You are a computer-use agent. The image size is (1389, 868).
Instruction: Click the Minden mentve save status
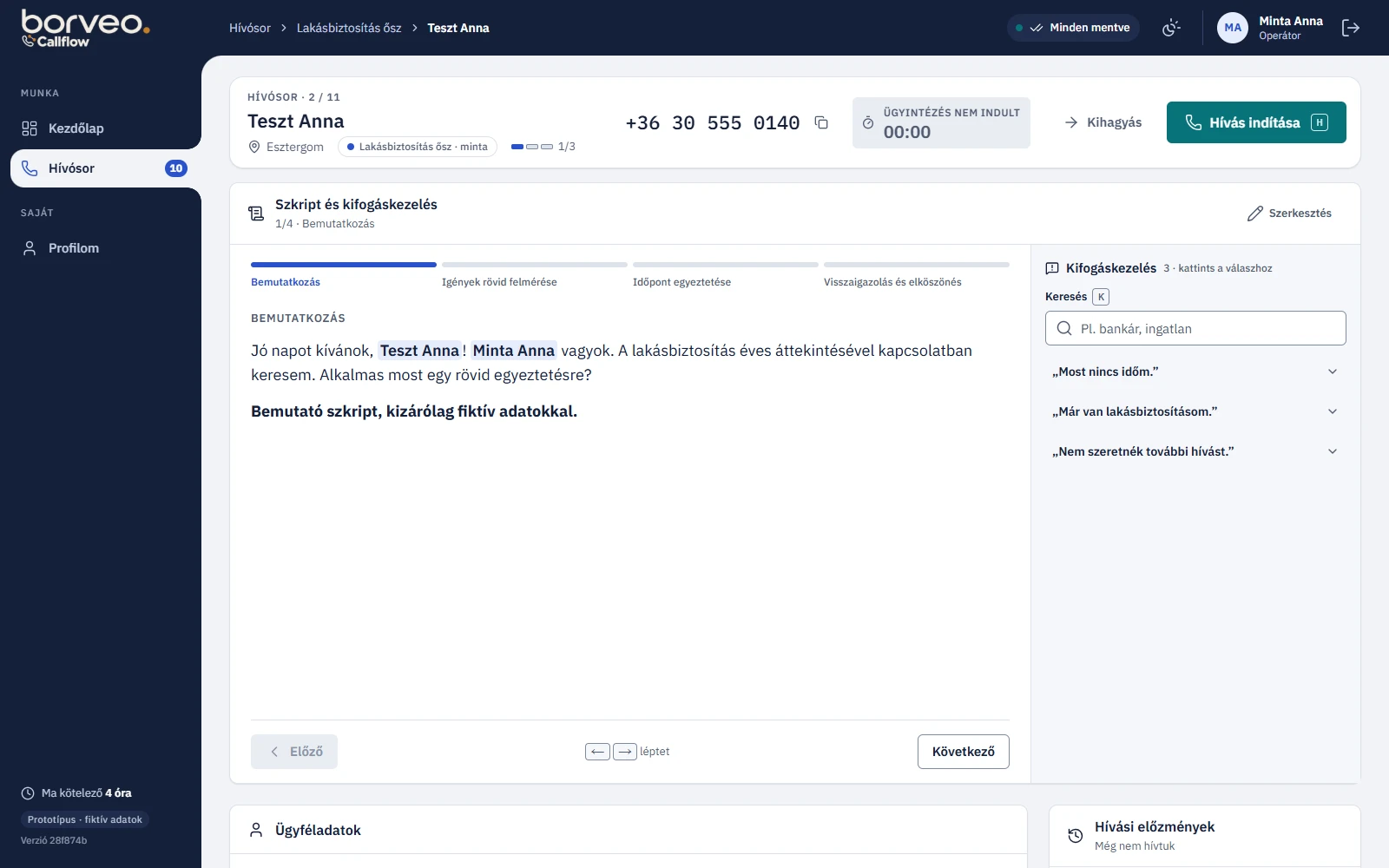1073,28
